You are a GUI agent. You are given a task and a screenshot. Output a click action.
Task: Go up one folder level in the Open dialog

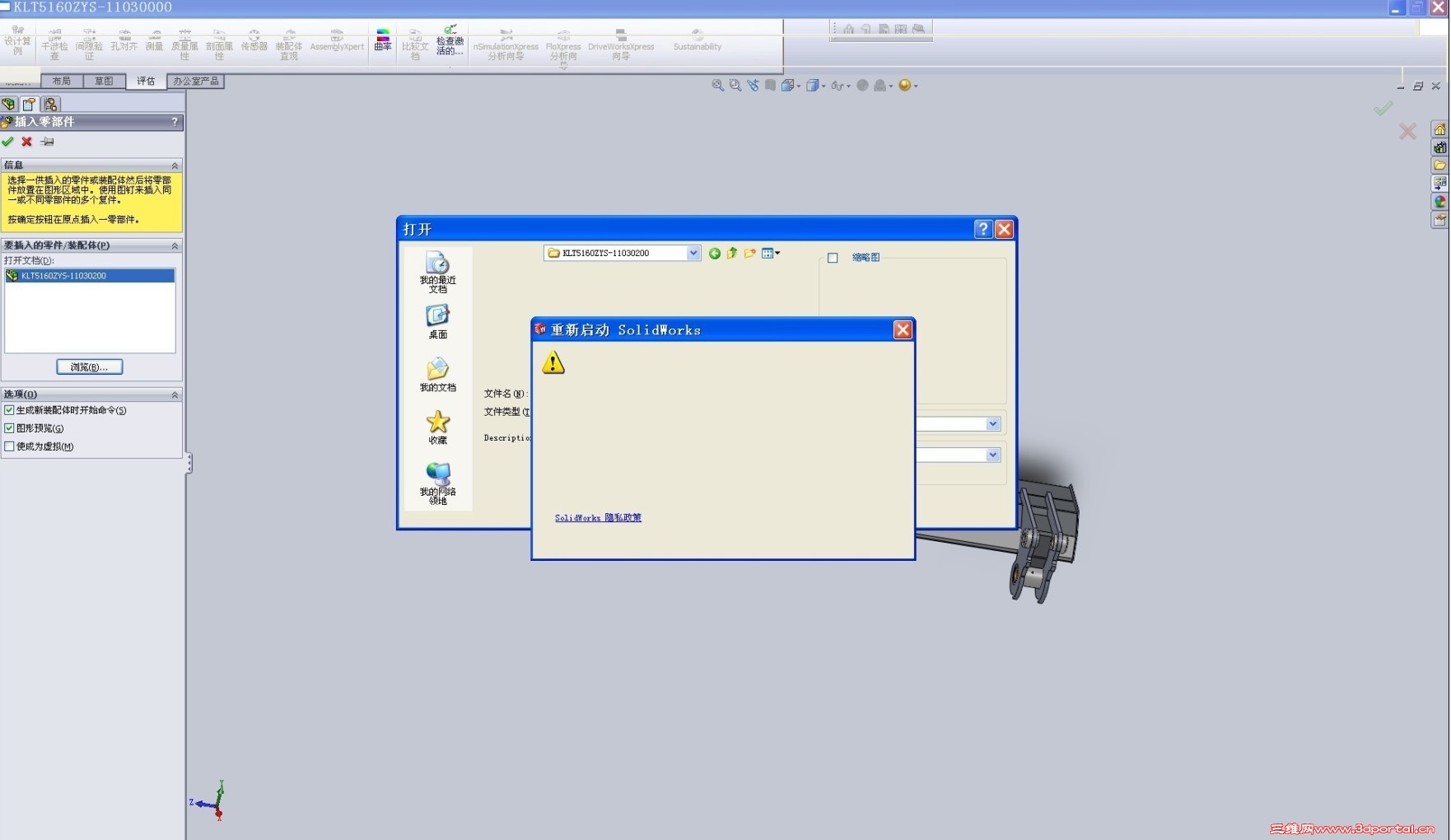point(732,254)
